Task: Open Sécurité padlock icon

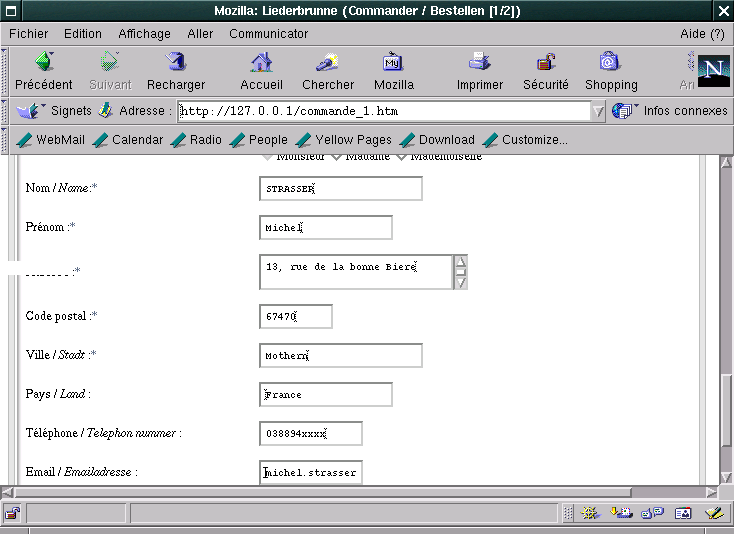Action: pyautogui.click(x=545, y=63)
